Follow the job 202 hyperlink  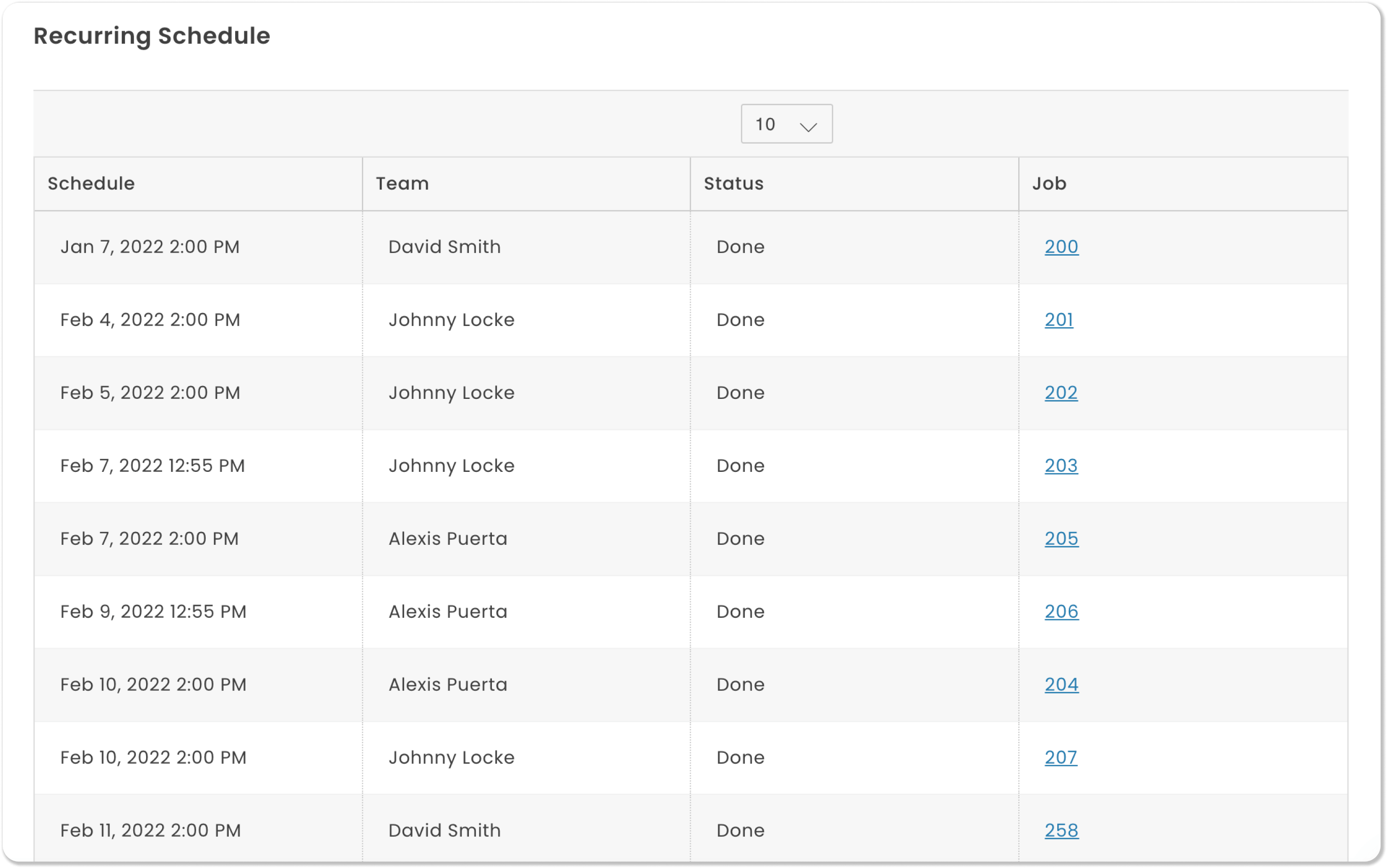point(1061,392)
